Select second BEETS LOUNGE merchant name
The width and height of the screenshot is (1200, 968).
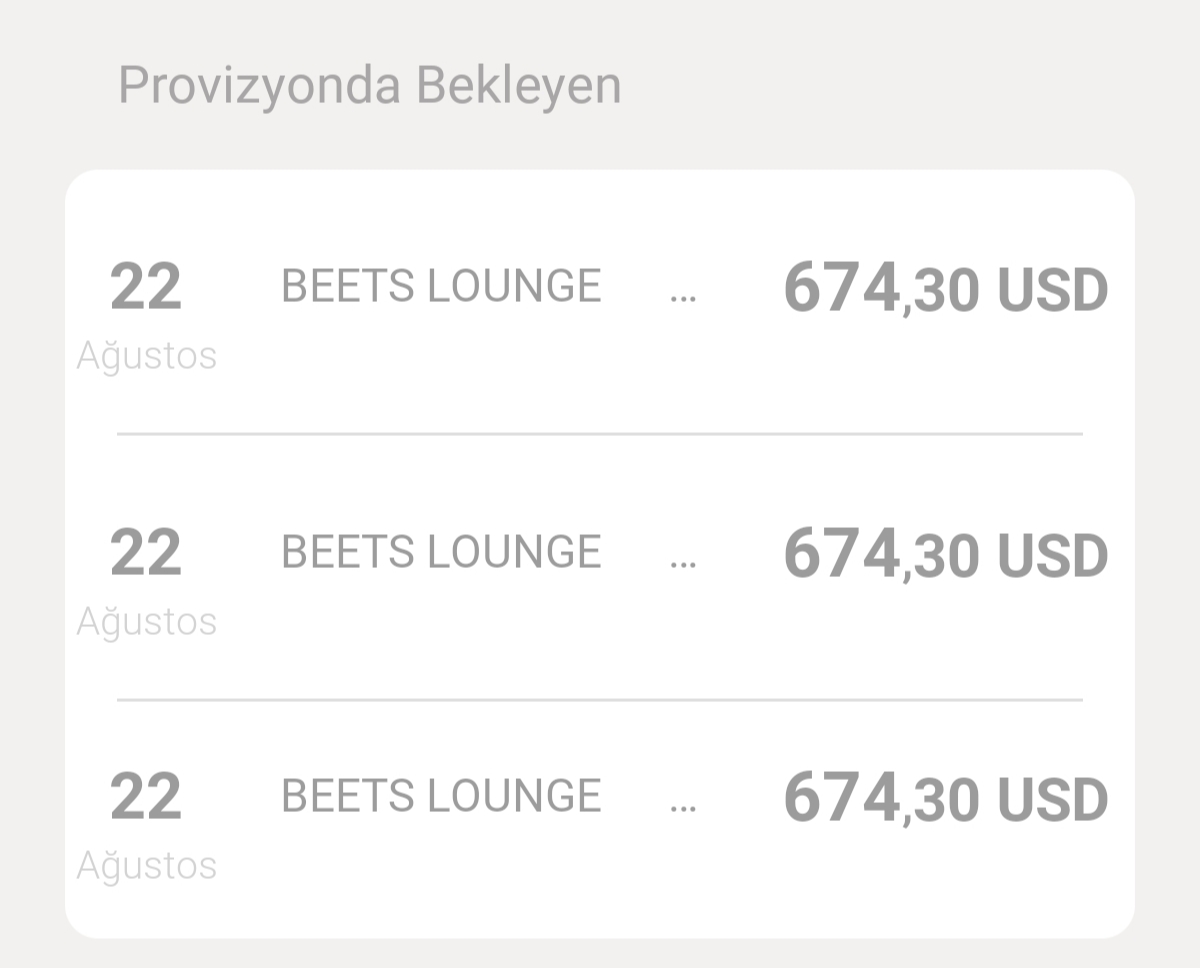point(441,552)
